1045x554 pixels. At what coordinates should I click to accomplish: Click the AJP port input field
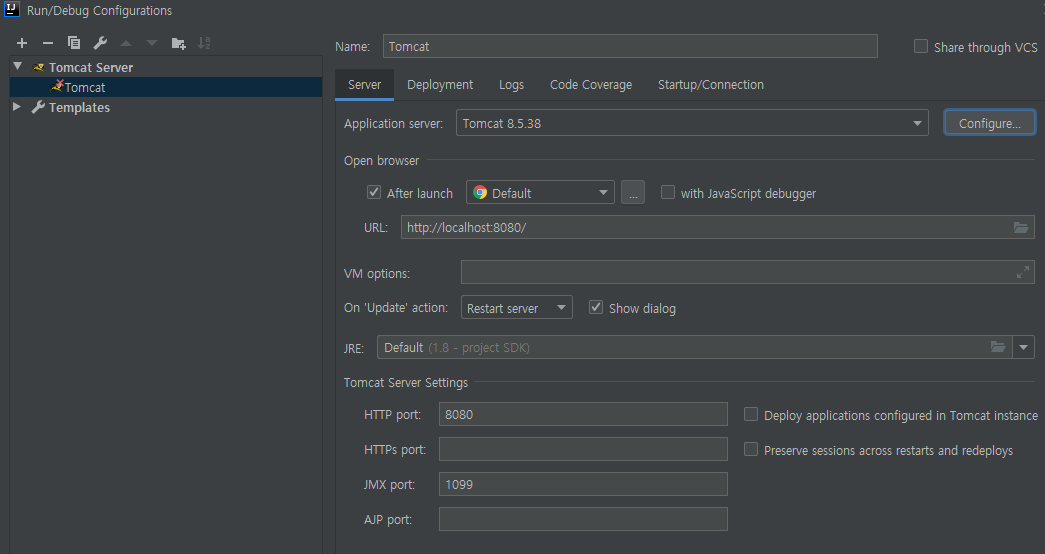(583, 519)
